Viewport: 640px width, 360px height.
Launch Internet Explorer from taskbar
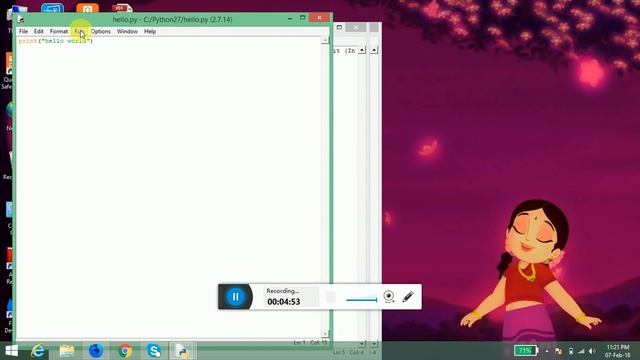(38, 351)
